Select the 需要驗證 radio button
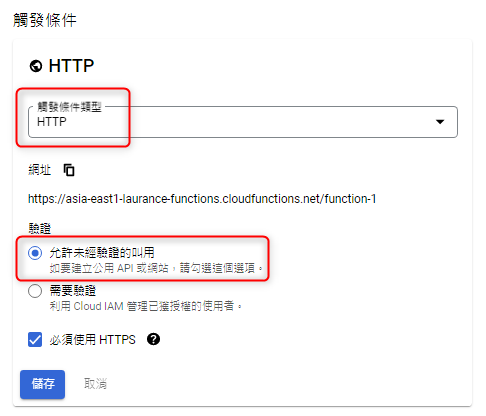Screen dimensions: 486x416 (x=35, y=291)
